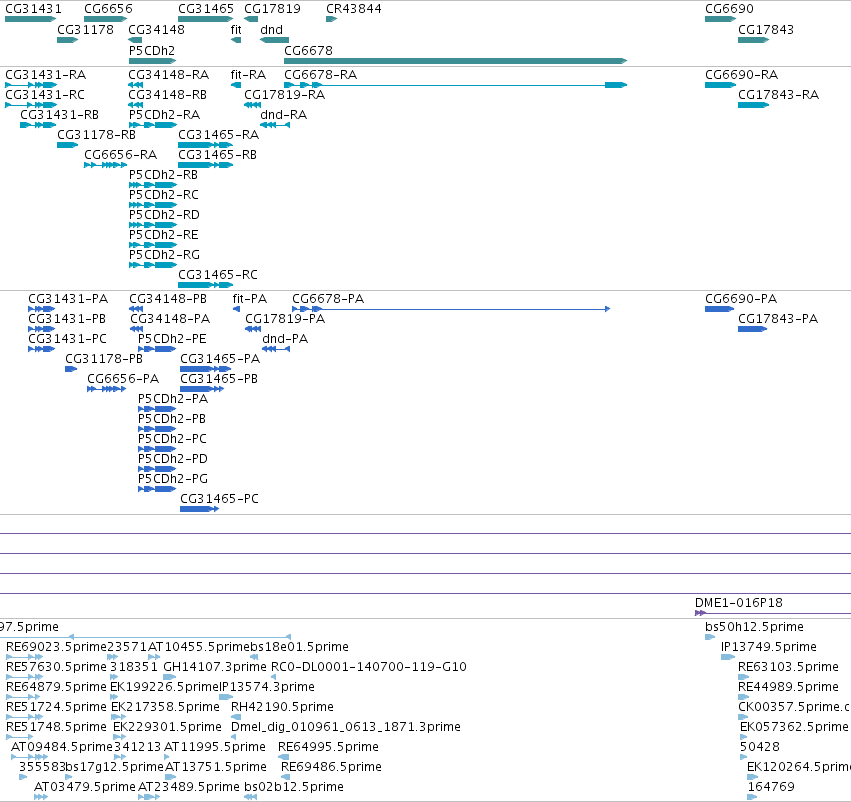The height and width of the screenshot is (802, 851).
Task: Click protein CG6690-PA
Action: 741,298
